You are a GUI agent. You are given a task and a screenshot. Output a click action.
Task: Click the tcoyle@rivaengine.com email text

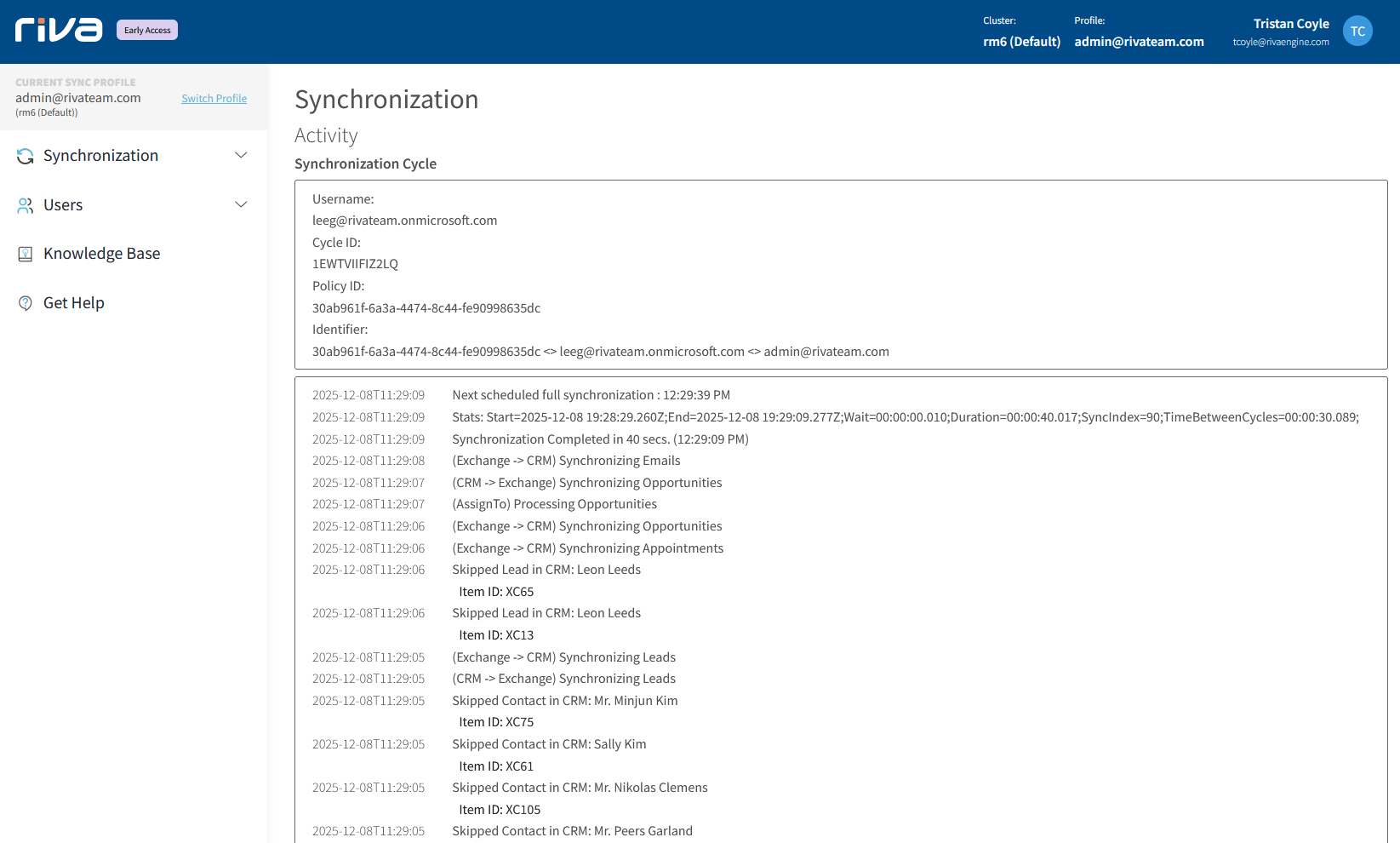1281,43
